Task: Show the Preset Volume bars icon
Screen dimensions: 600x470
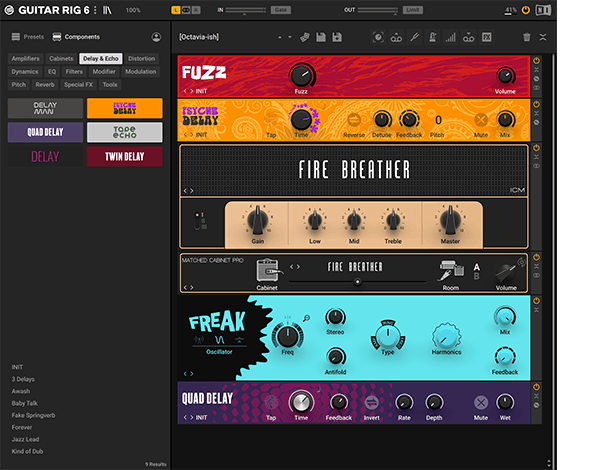Action: pos(450,37)
